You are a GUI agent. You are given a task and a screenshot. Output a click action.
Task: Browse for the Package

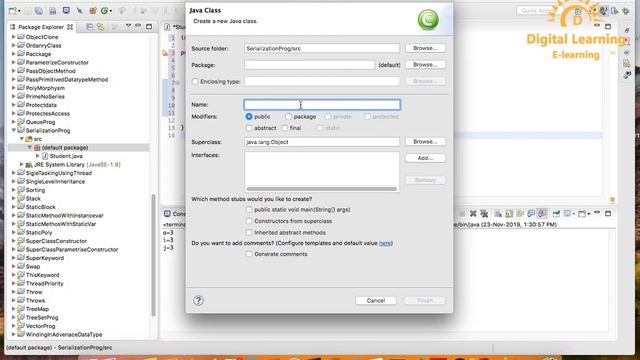tap(425, 65)
